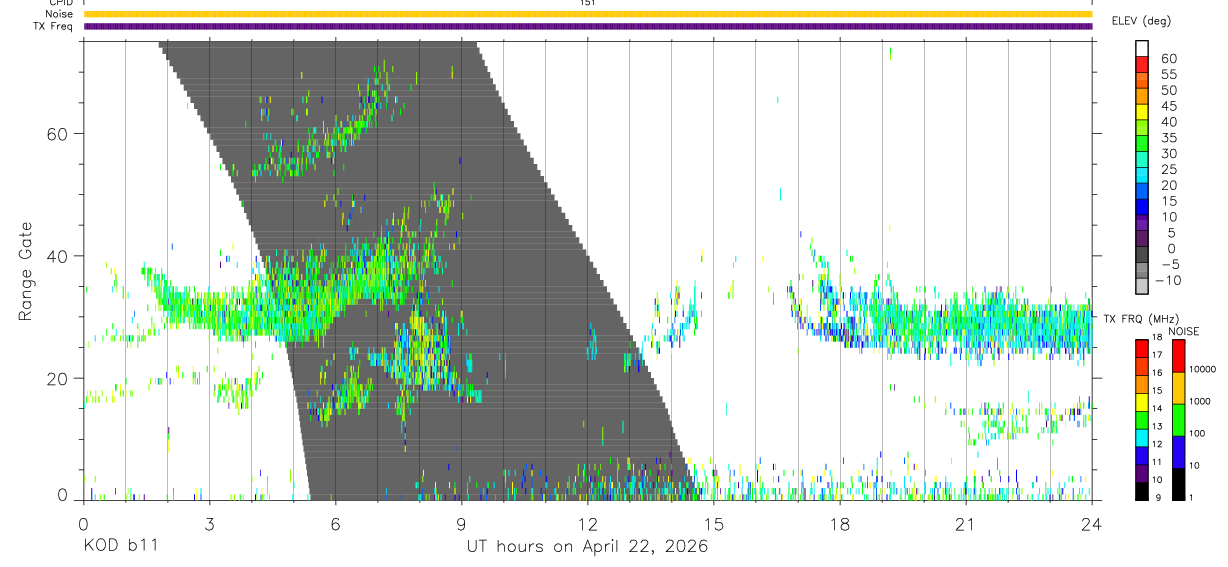Click the "0" tick on the Range Gate axis
The width and height of the screenshot is (1228, 567).
(x=62, y=497)
